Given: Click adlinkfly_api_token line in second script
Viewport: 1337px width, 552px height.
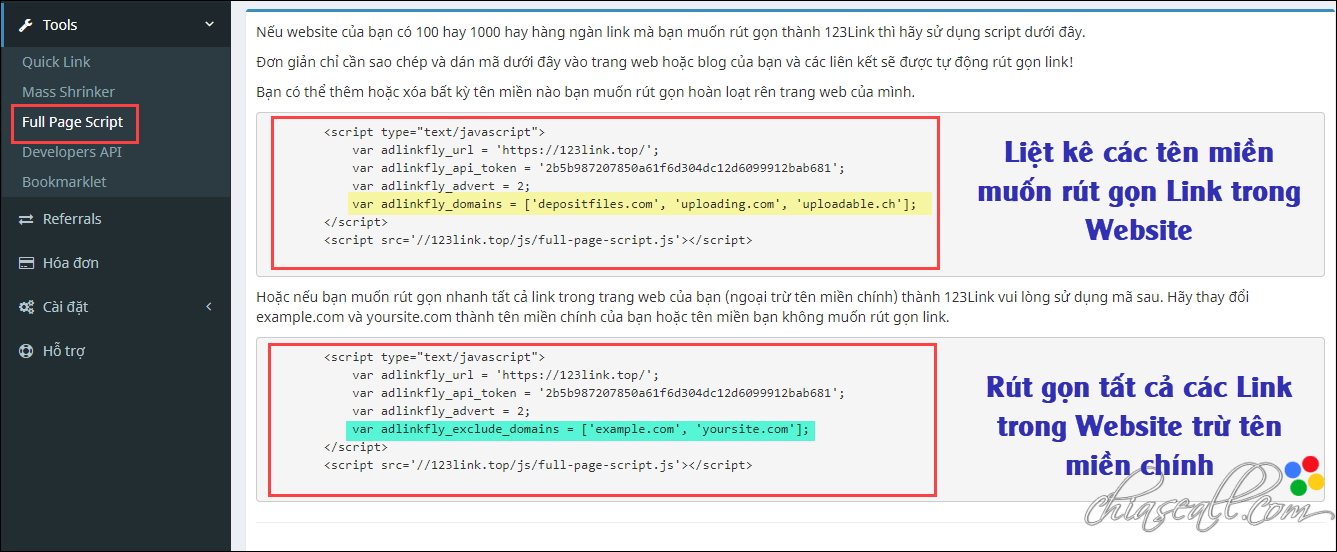Looking at the screenshot, I should pos(598,393).
